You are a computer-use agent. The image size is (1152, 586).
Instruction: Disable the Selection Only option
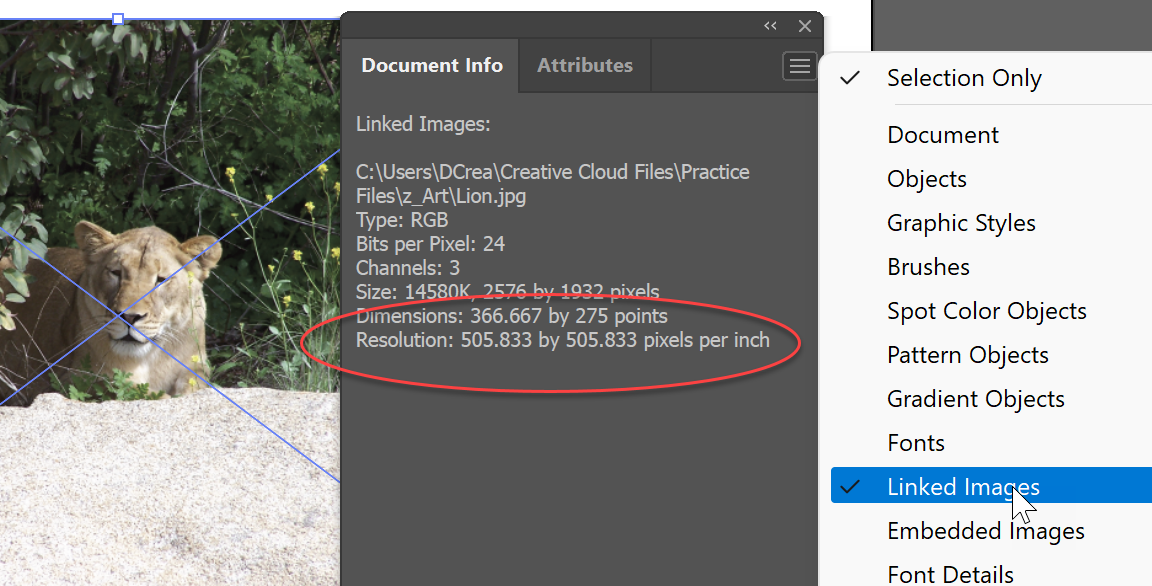(963, 77)
